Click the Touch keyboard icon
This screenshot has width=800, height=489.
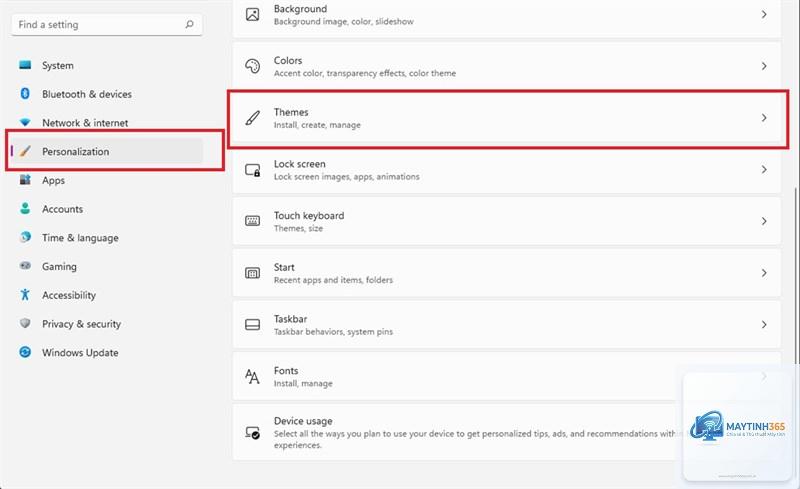click(253, 221)
